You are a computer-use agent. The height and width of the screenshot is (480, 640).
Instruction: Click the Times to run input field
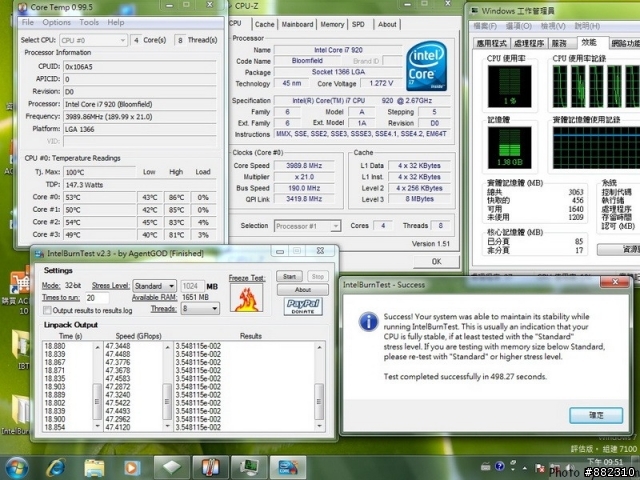coord(97,298)
